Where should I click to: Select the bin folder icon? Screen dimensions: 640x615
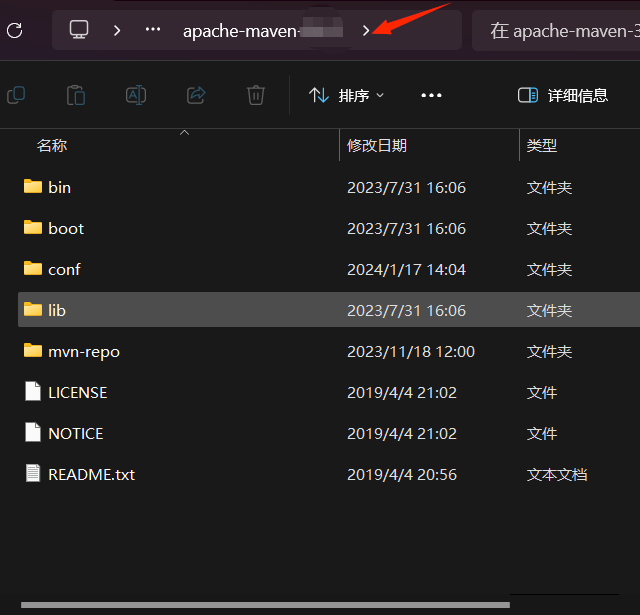point(33,186)
